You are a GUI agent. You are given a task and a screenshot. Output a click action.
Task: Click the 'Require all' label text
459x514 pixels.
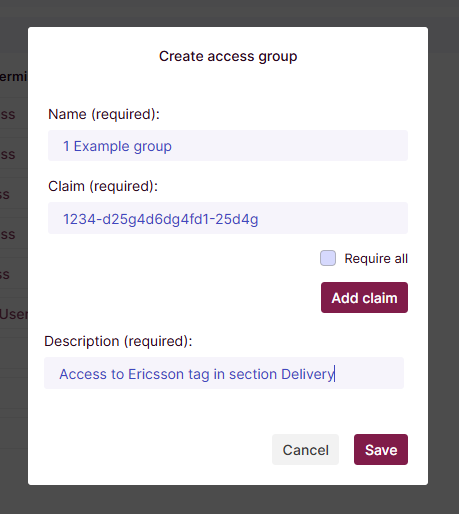coord(376,259)
